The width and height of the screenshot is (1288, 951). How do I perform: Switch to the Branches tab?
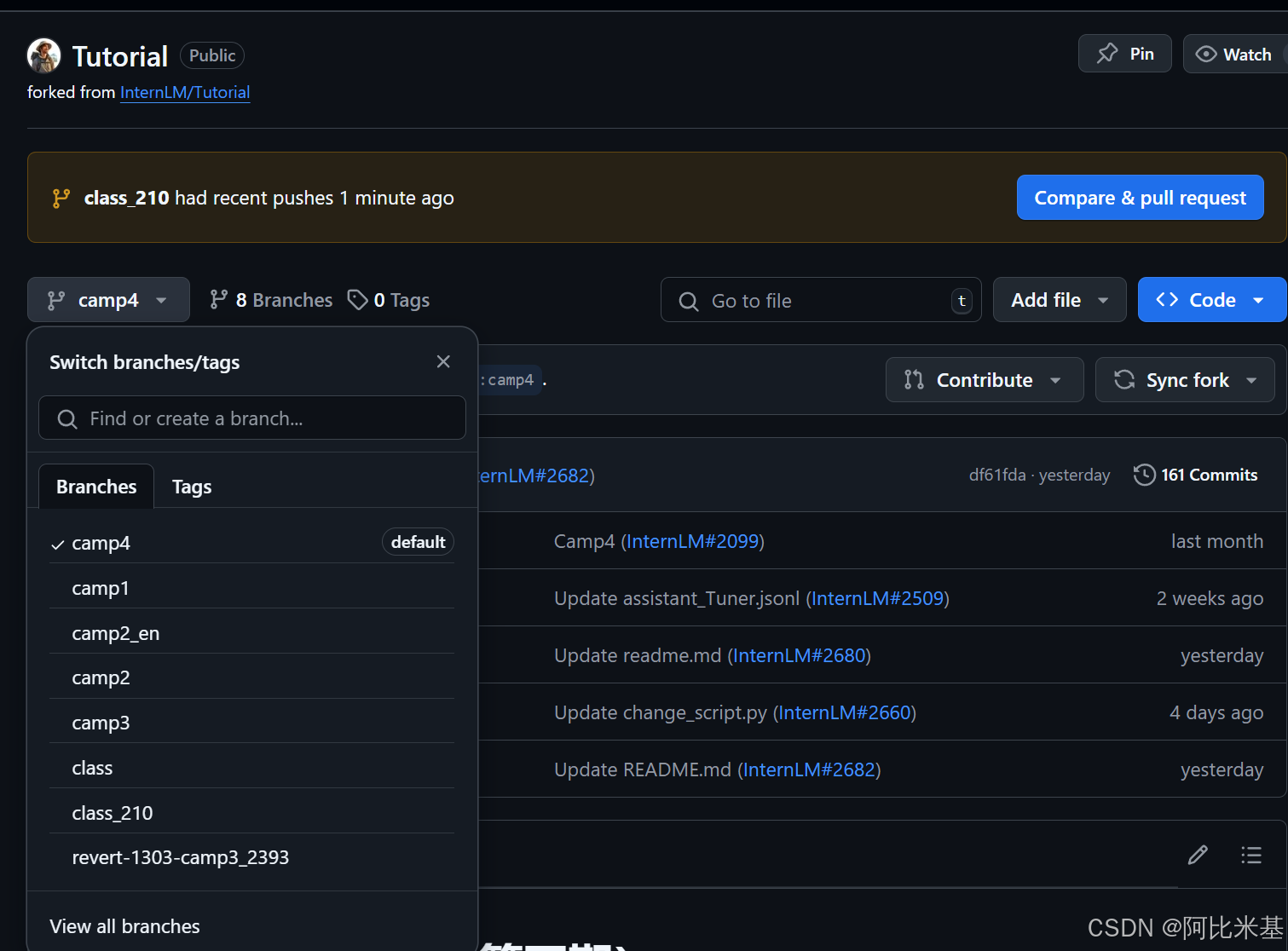click(x=96, y=487)
